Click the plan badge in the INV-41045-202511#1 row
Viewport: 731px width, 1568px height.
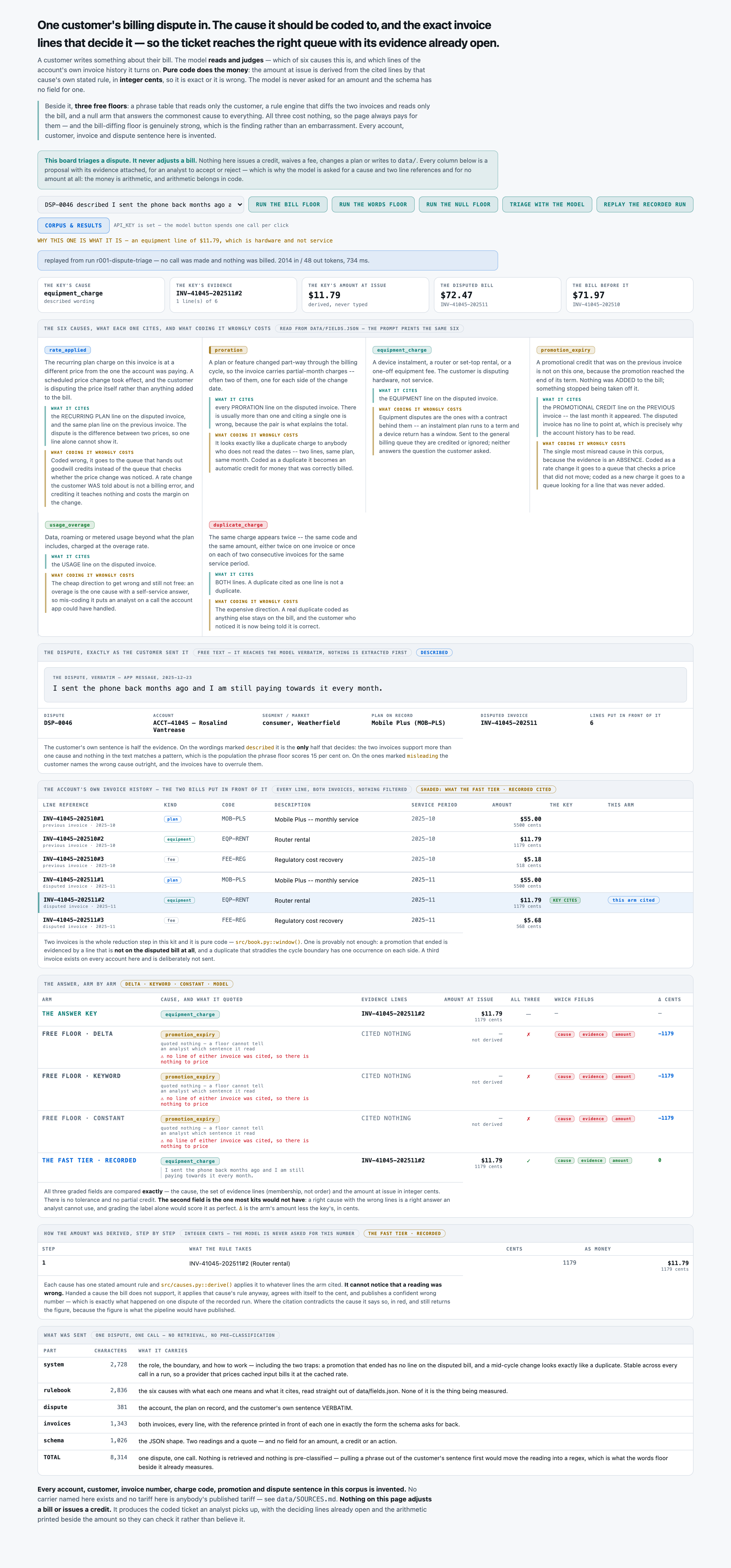[173, 880]
